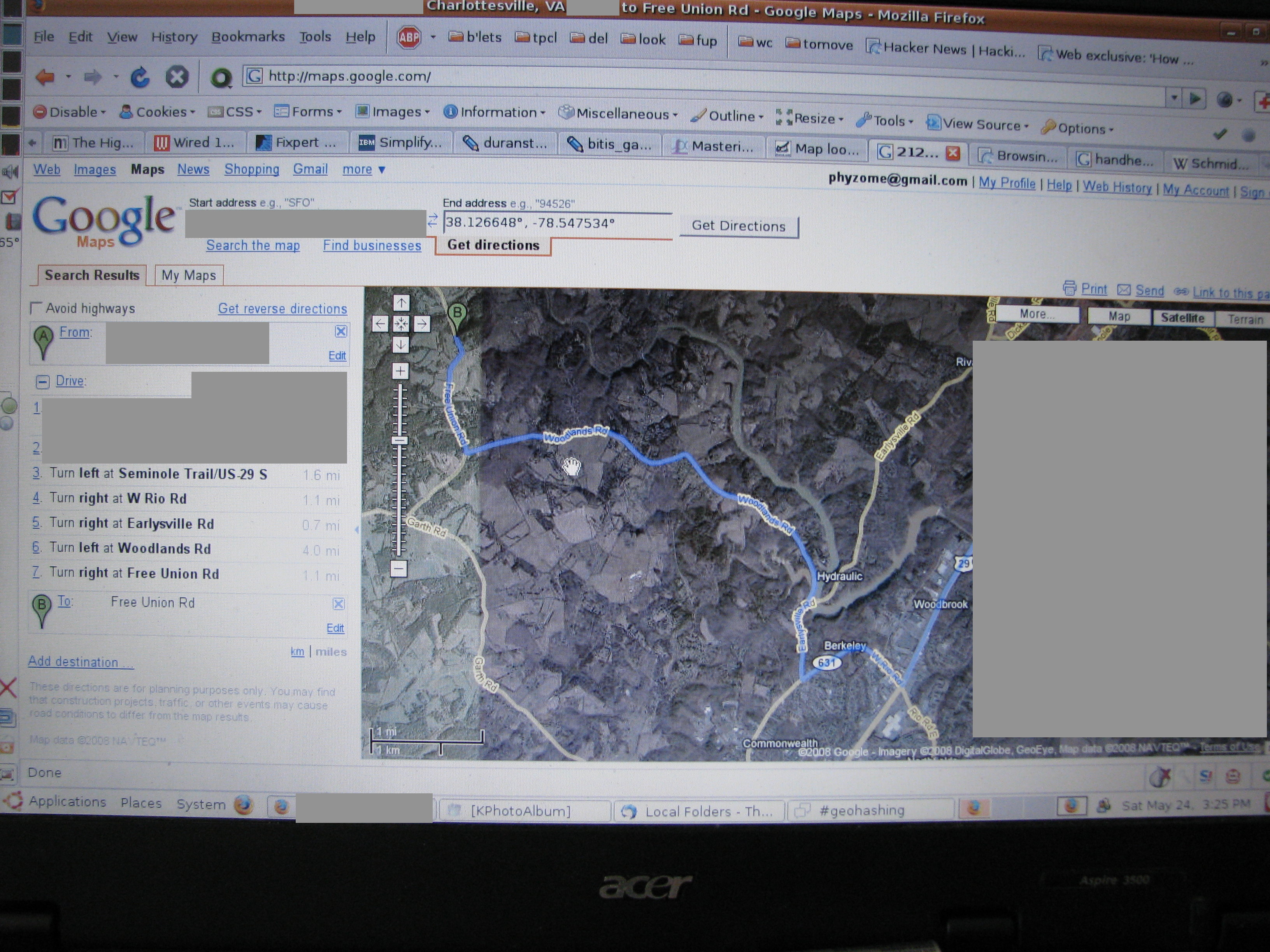The image size is (1270, 952).
Task: Toggle the Avoid highways checkbox
Action: (35, 308)
